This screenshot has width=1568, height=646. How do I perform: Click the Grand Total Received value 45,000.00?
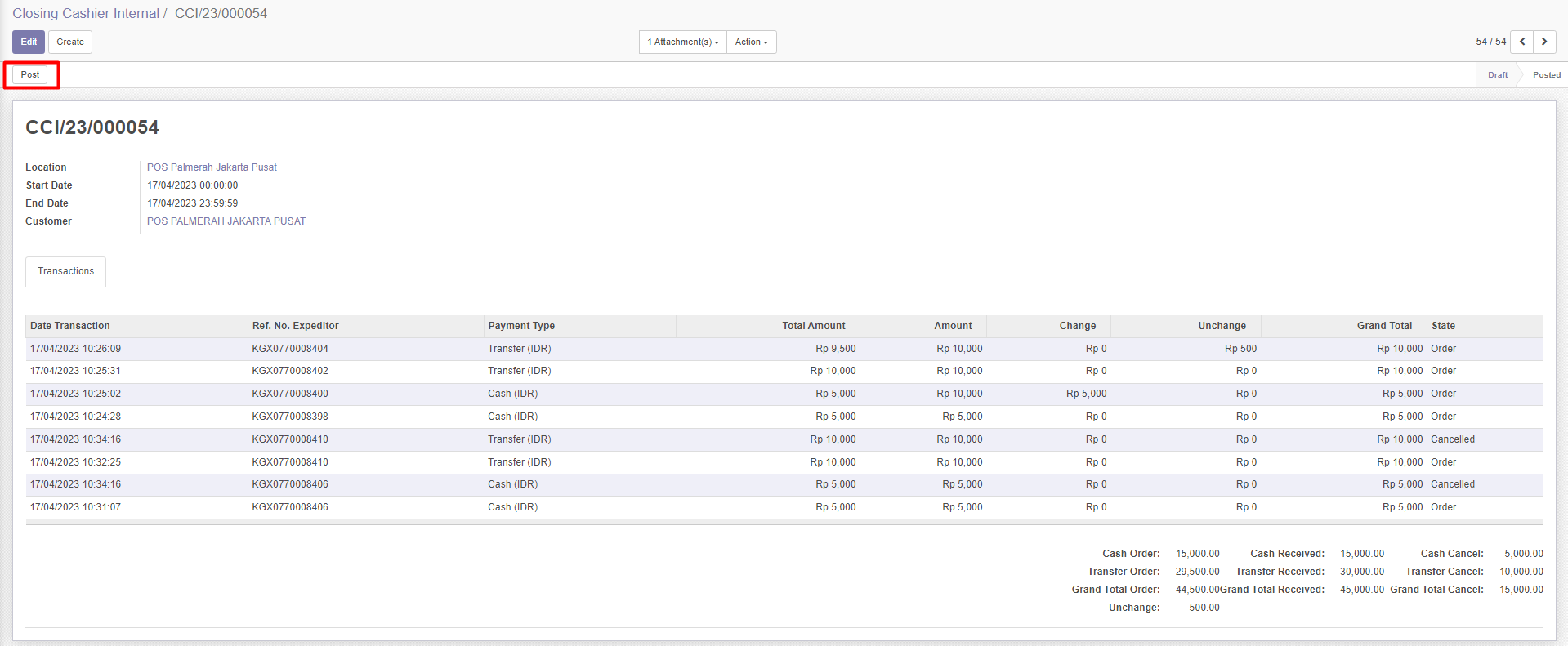click(x=1362, y=590)
